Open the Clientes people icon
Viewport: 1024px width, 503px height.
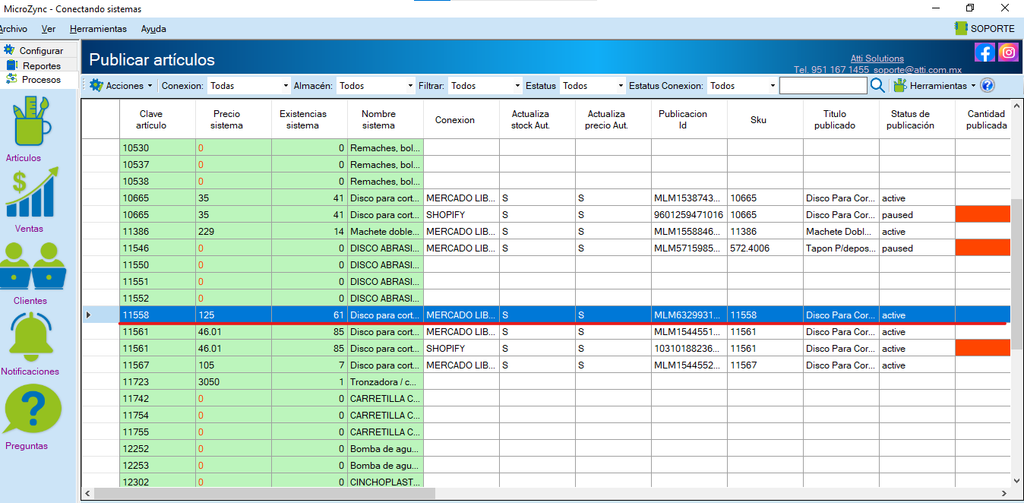[x=32, y=266]
